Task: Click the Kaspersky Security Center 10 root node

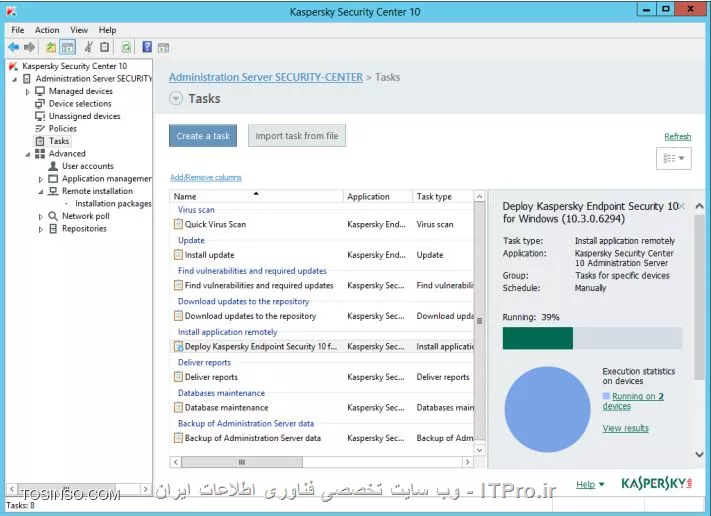Action: tap(74, 66)
